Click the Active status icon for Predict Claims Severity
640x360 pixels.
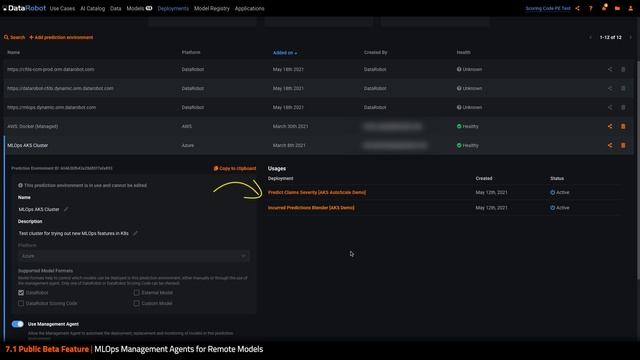553,192
